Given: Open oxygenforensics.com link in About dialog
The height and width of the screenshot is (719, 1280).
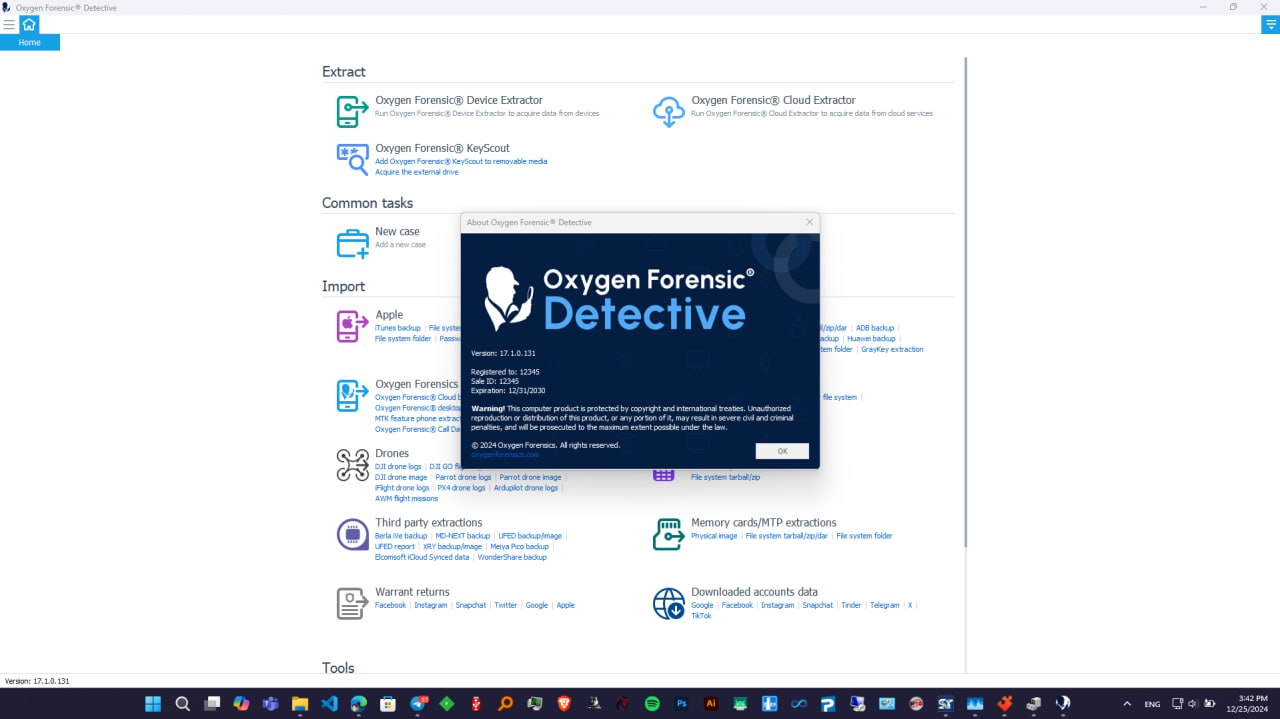Looking at the screenshot, I should pos(505,454).
